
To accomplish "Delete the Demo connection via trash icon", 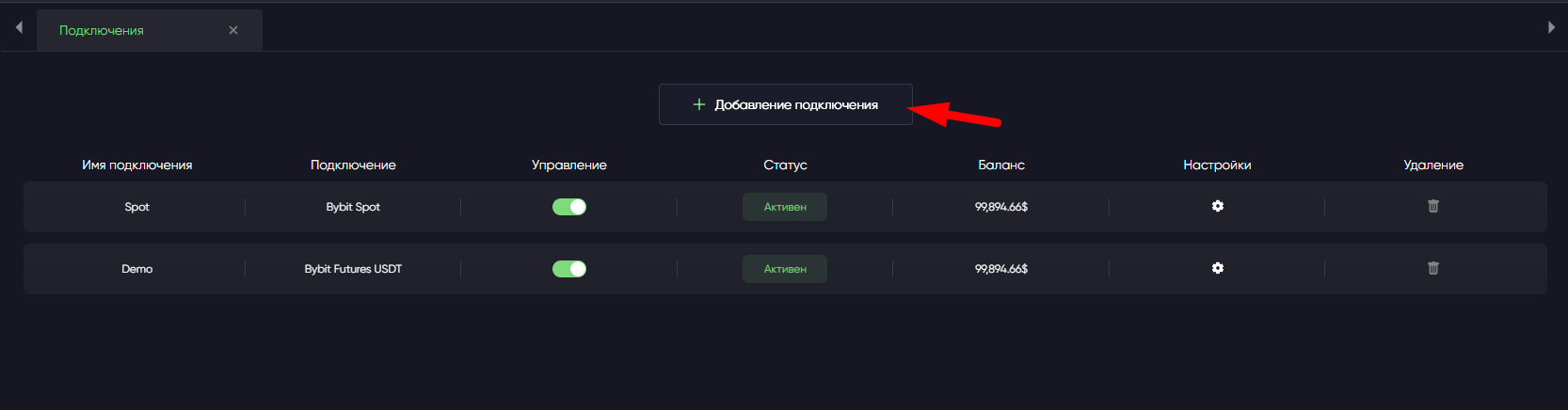I will point(1432,268).
